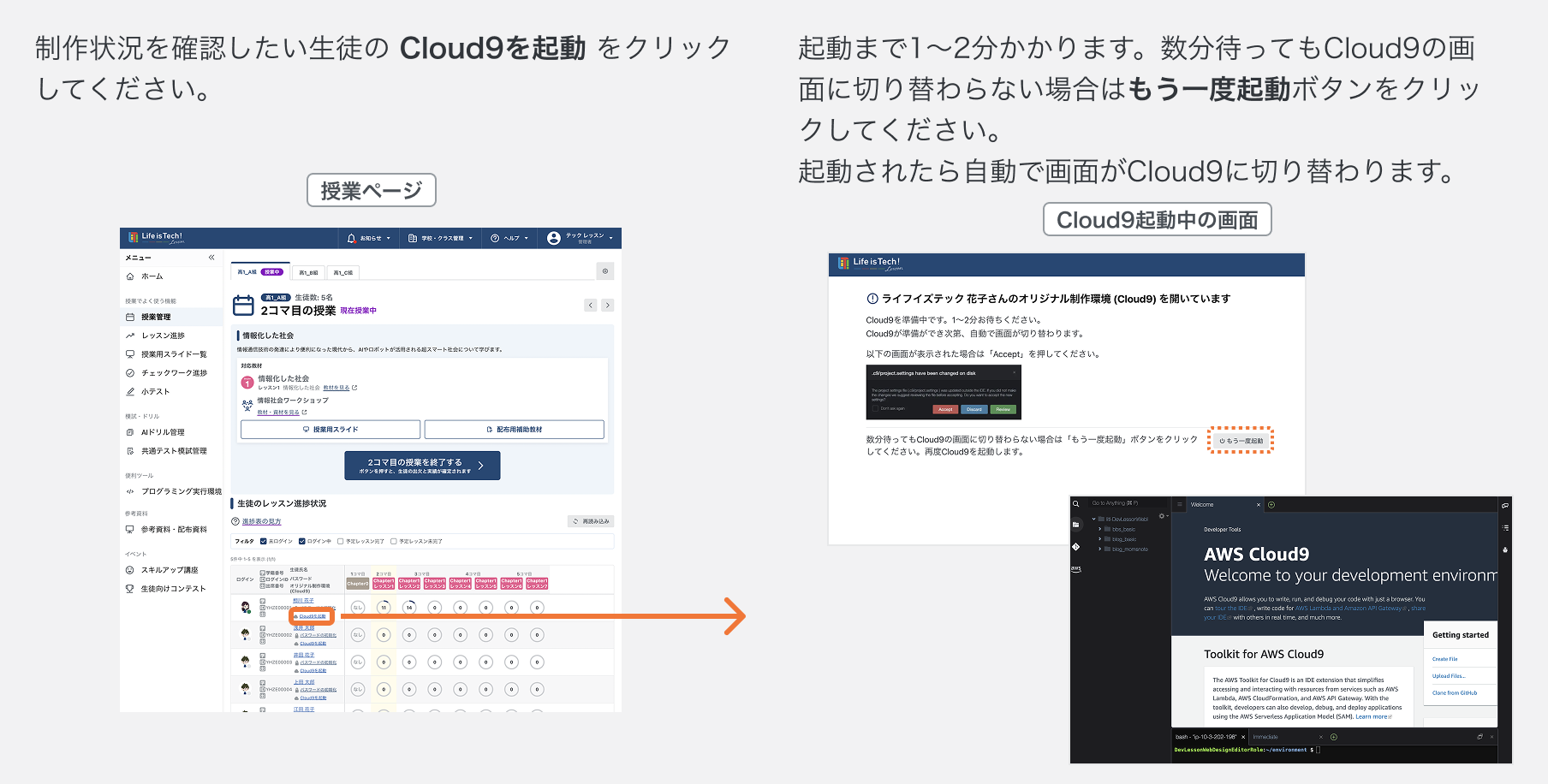Expand the 学校・クラス管理 dropdown
This screenshot has height=784, width=1548.
point(441,238)
